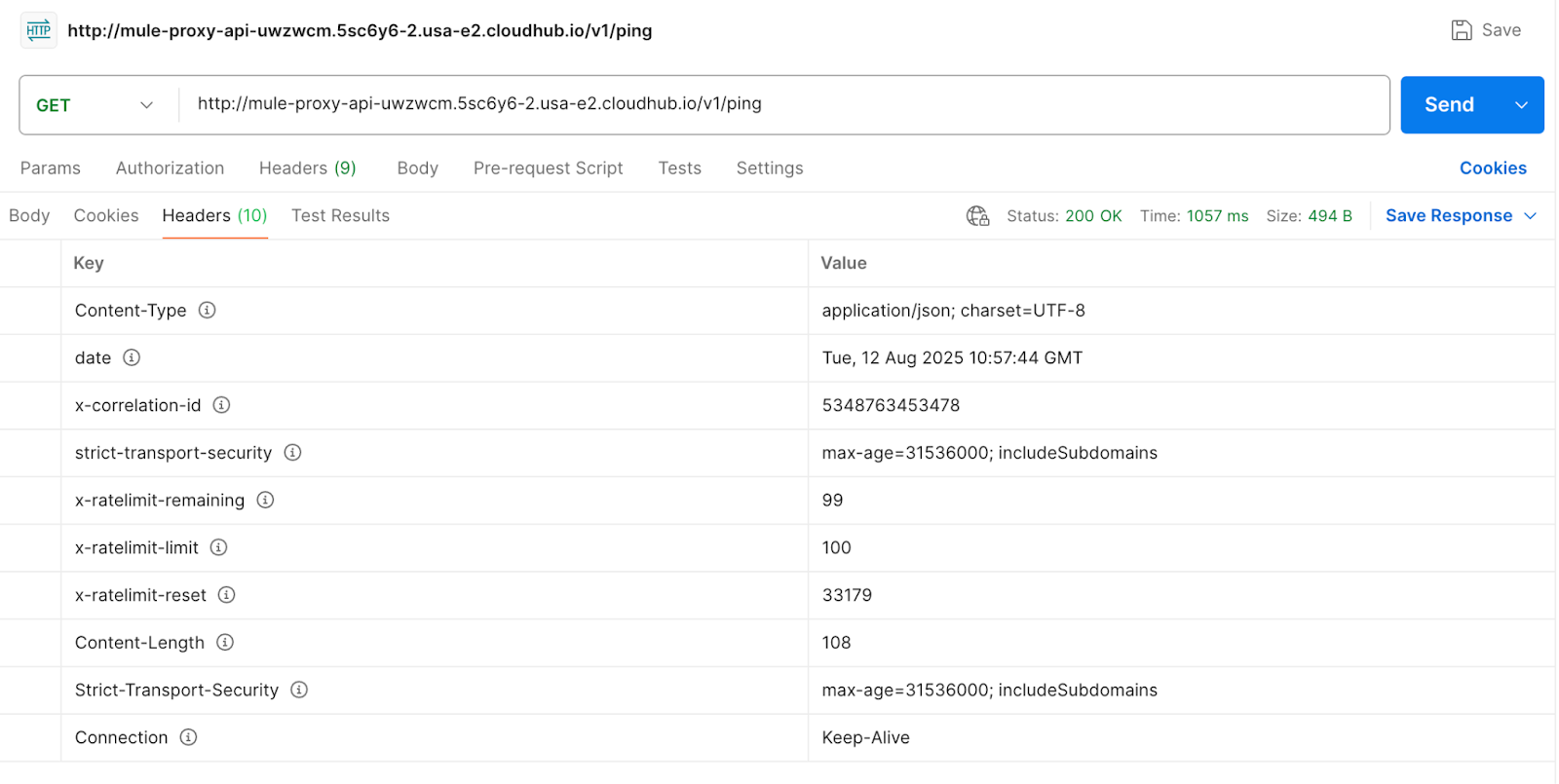Screen dimensions: 1559x784
Task: Switch to the Authorization tab
Action: [170, 168]
